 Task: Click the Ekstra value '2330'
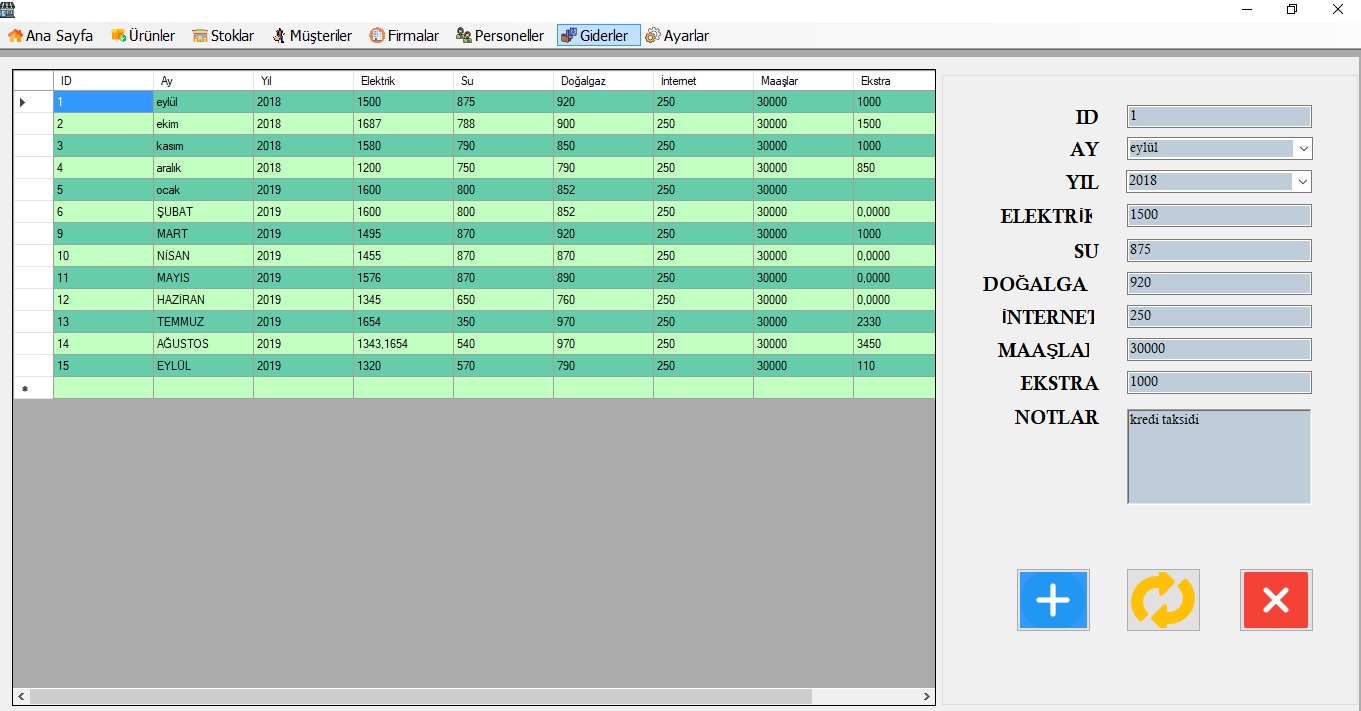point(894,322)
